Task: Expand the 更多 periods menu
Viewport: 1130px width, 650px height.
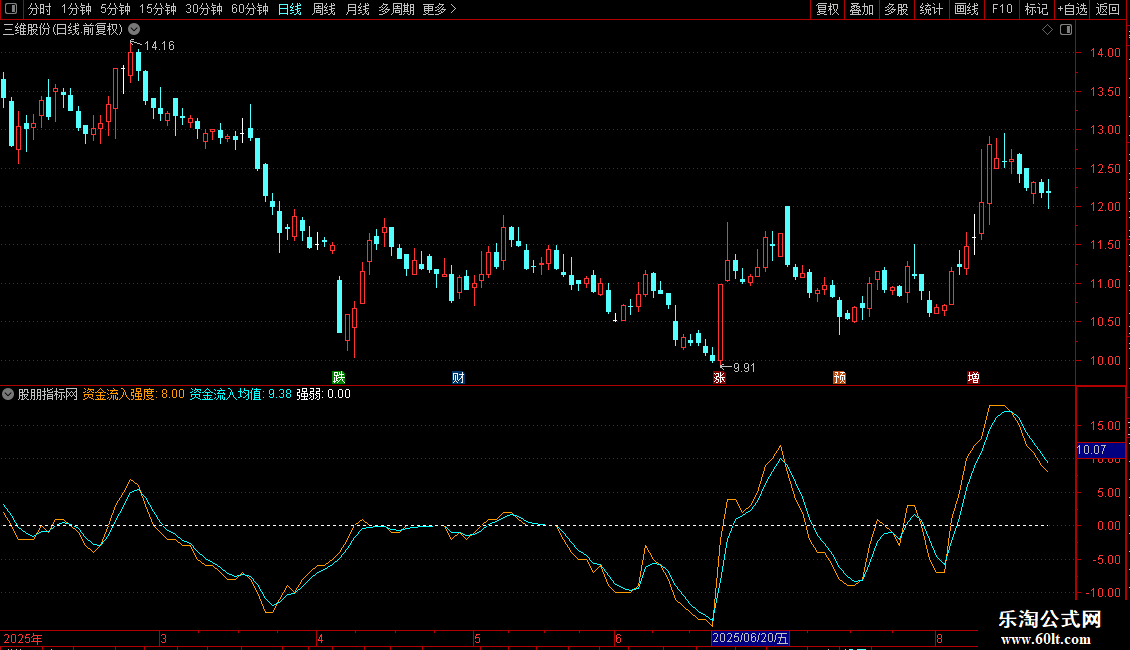Action: 440,9
